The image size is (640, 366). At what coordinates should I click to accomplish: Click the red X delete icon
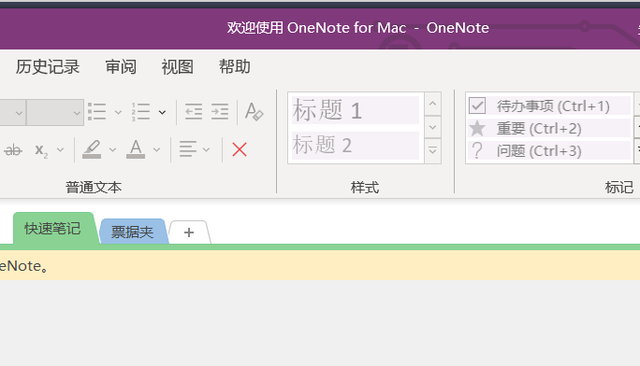click(x=240, y=149)
